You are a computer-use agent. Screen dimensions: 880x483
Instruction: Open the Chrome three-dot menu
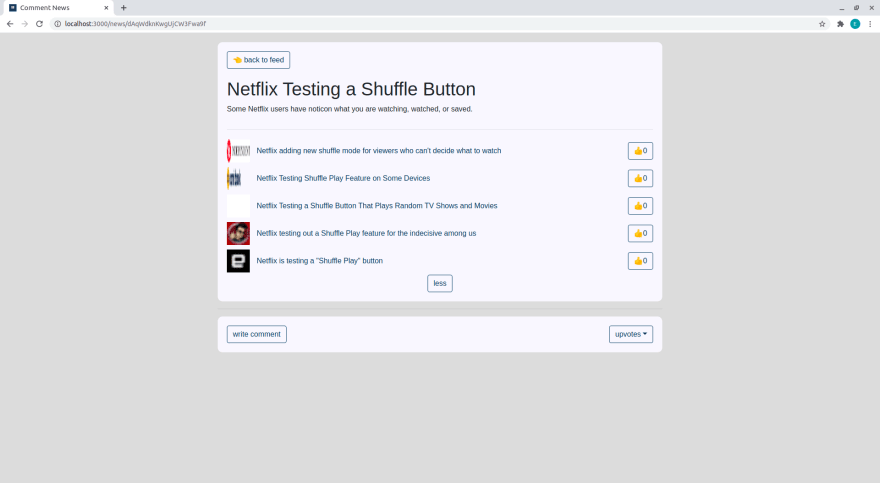pos(870,24)
